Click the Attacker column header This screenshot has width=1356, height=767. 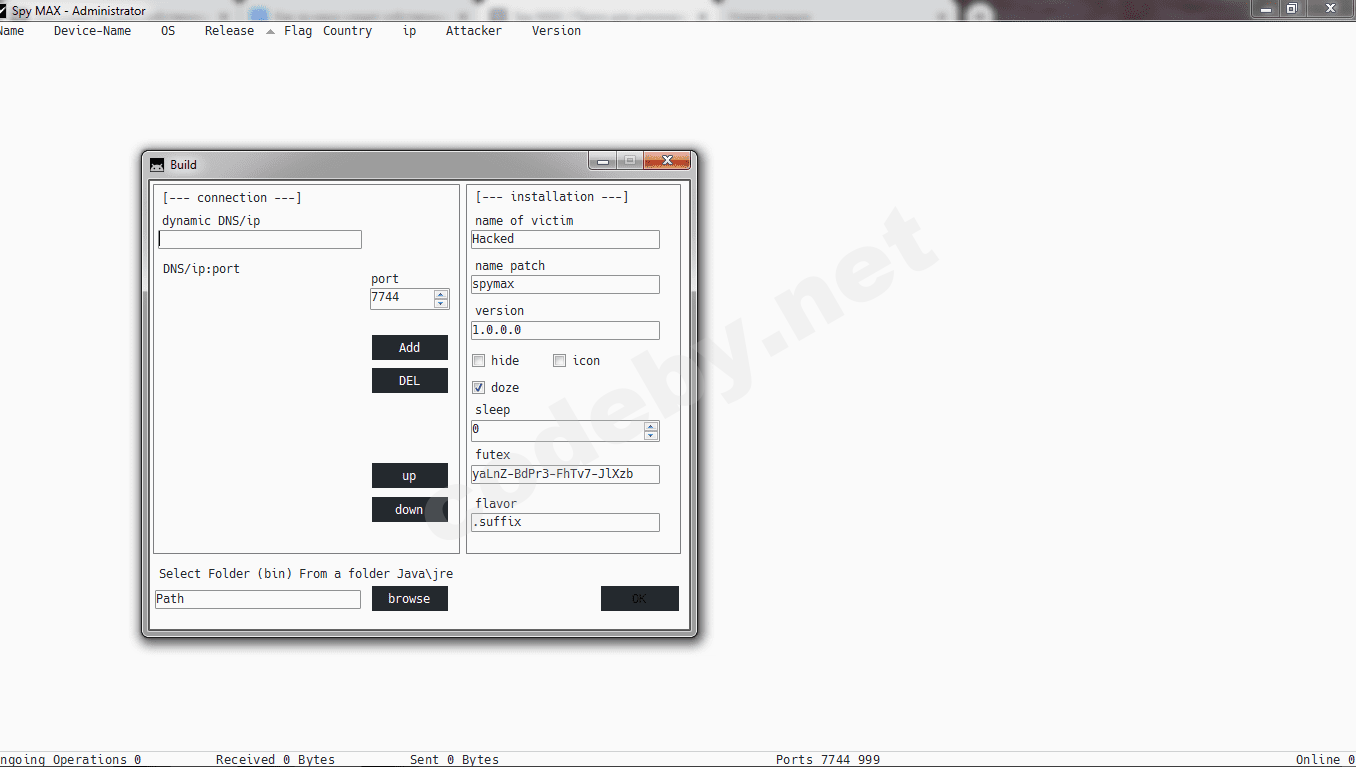tap(474, 31)
